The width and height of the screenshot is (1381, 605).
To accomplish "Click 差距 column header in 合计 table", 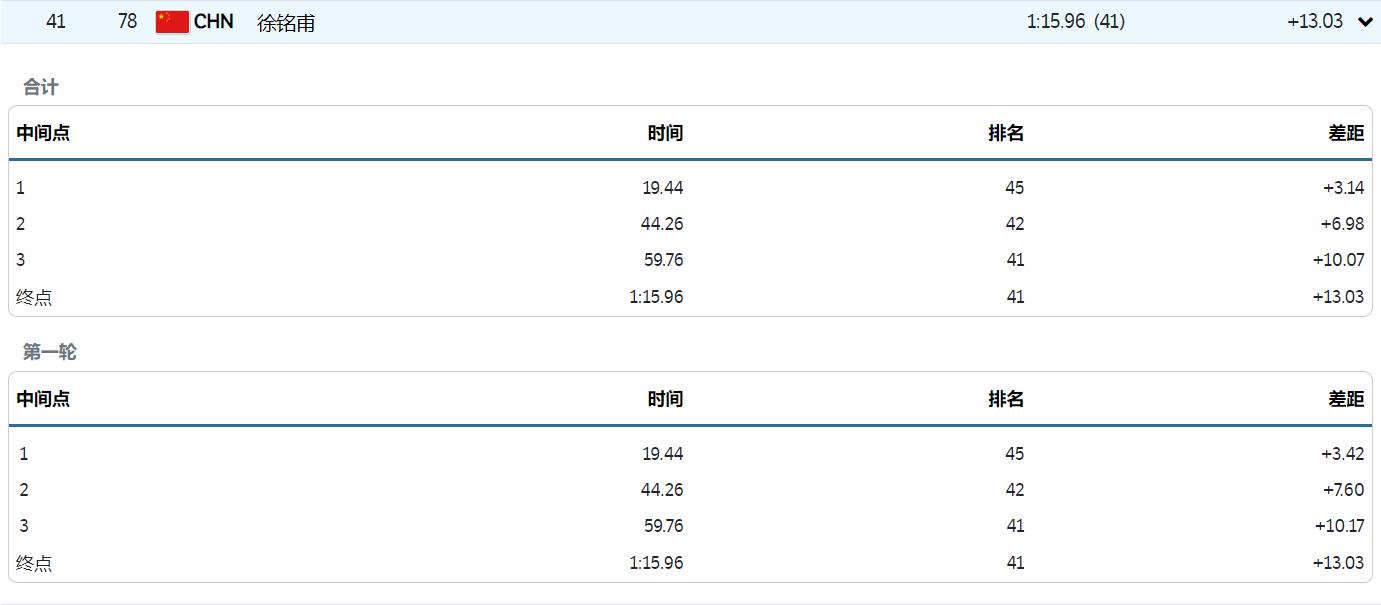I will (1346, 133).
